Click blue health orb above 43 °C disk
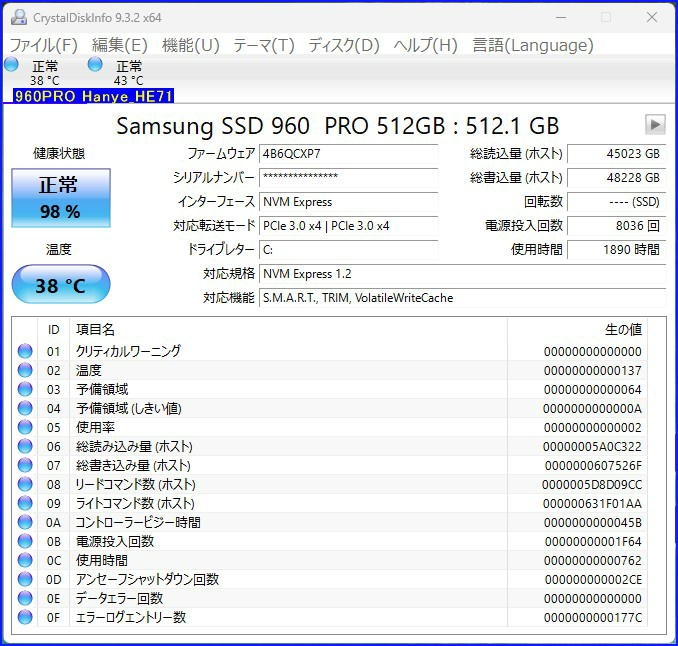Screen dimensions: 678x646 pyautogui.click(x=95, y=65)
